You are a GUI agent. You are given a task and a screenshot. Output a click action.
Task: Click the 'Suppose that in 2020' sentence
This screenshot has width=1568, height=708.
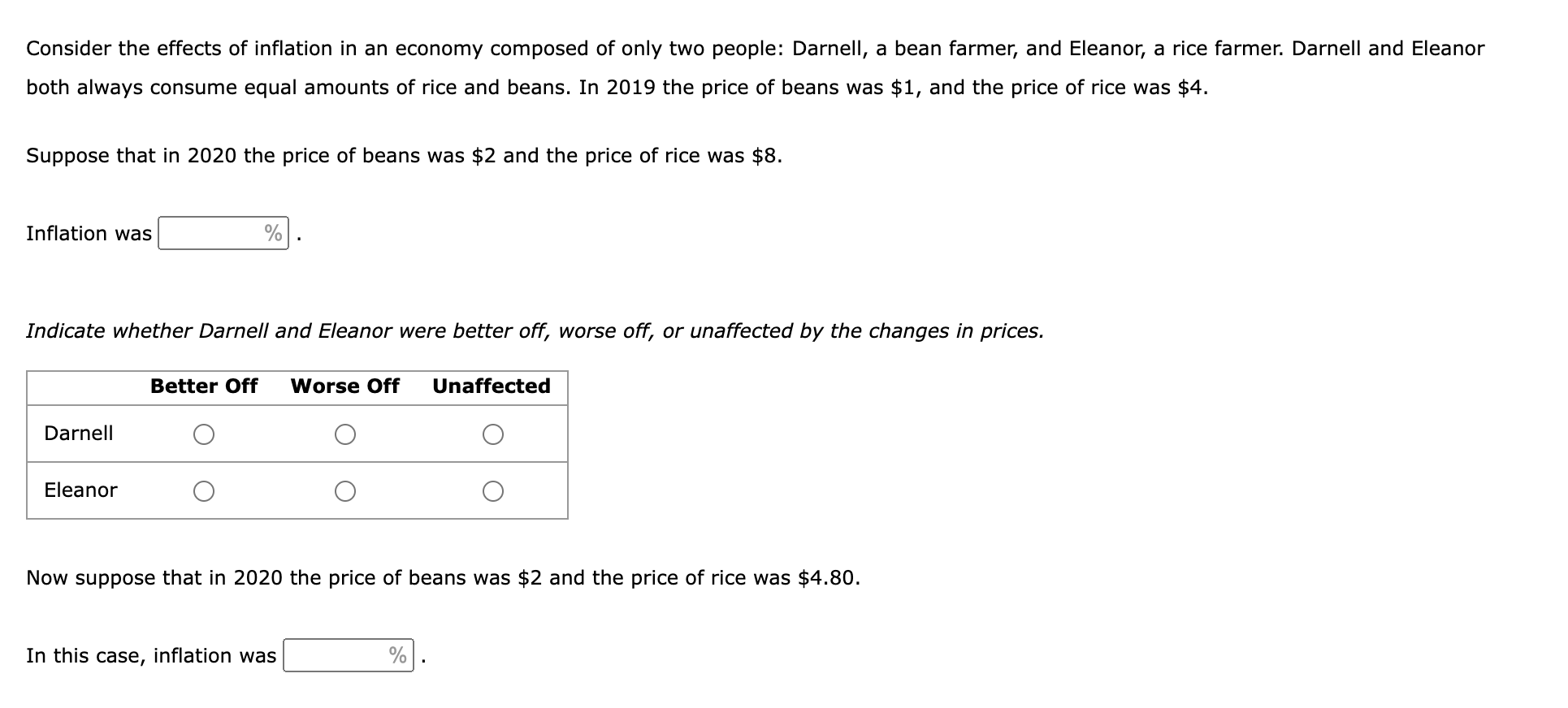[405, 155]
